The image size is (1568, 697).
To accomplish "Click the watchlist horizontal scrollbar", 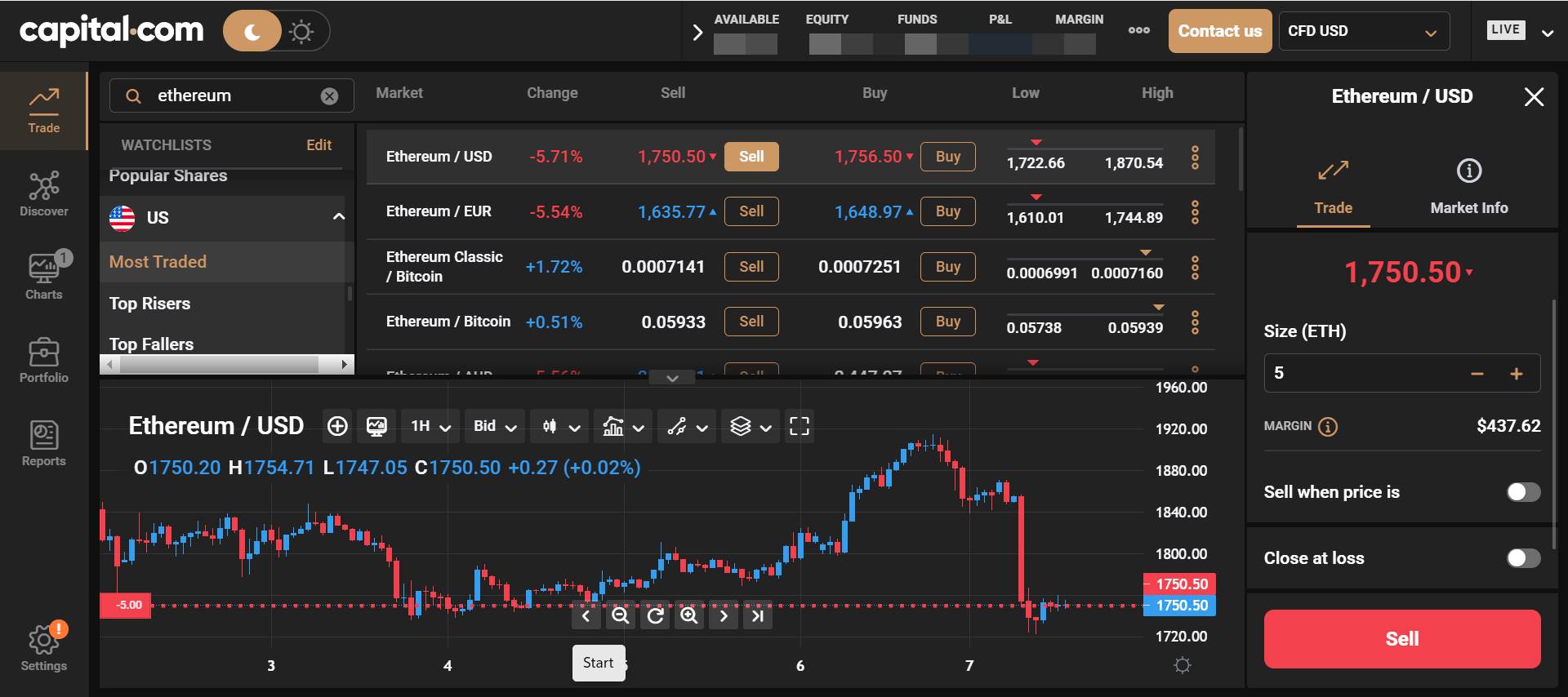I will [x=220, y=365].
